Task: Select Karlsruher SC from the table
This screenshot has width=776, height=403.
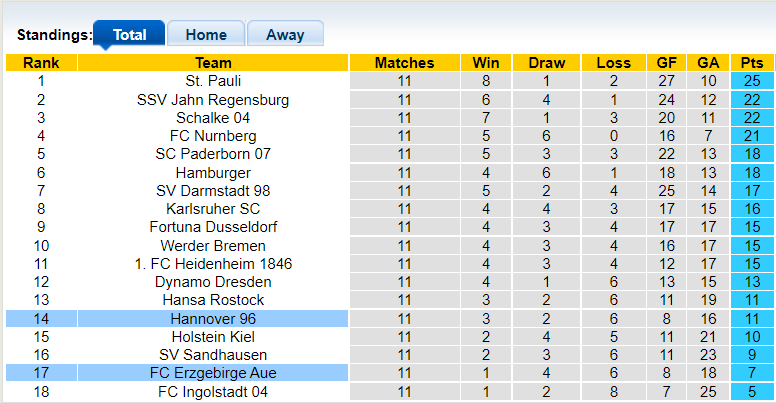Action: pos(213,209)
